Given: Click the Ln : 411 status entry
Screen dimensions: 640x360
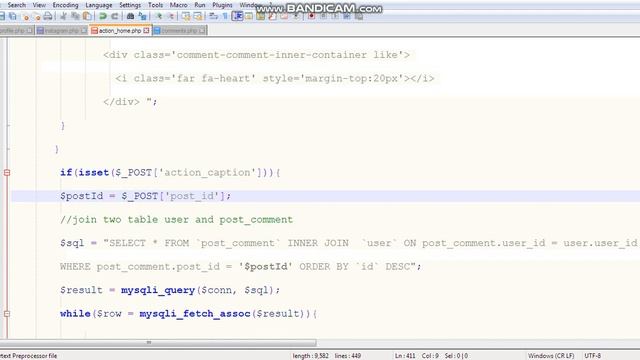Looking at the screenshot, I should [405, 356].
